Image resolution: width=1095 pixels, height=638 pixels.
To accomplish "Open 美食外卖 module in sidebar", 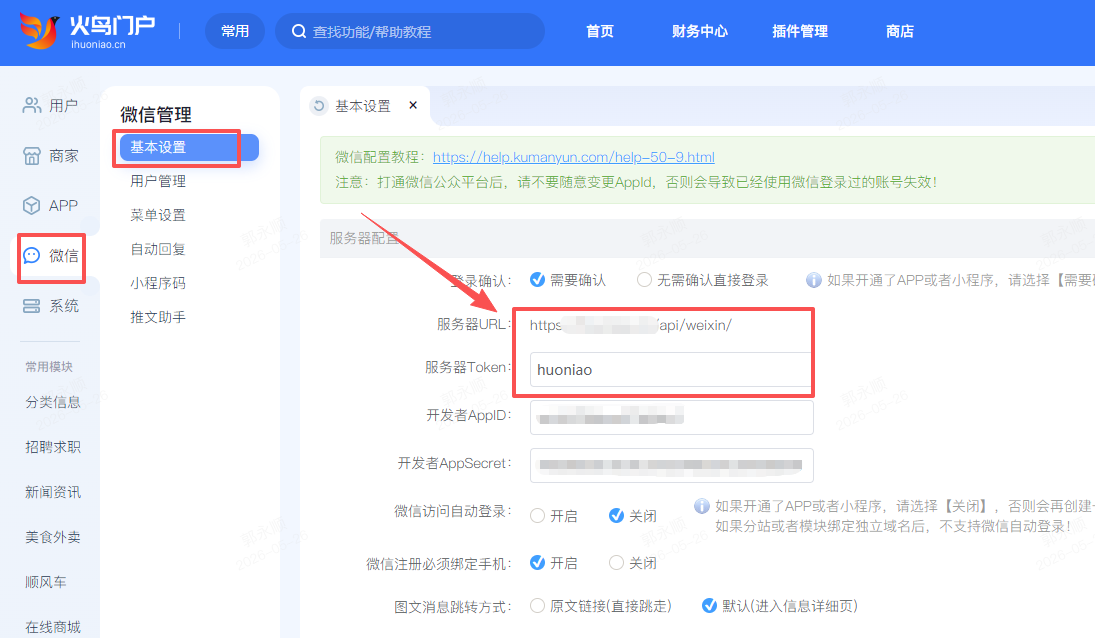I will (x=53, y=537).
